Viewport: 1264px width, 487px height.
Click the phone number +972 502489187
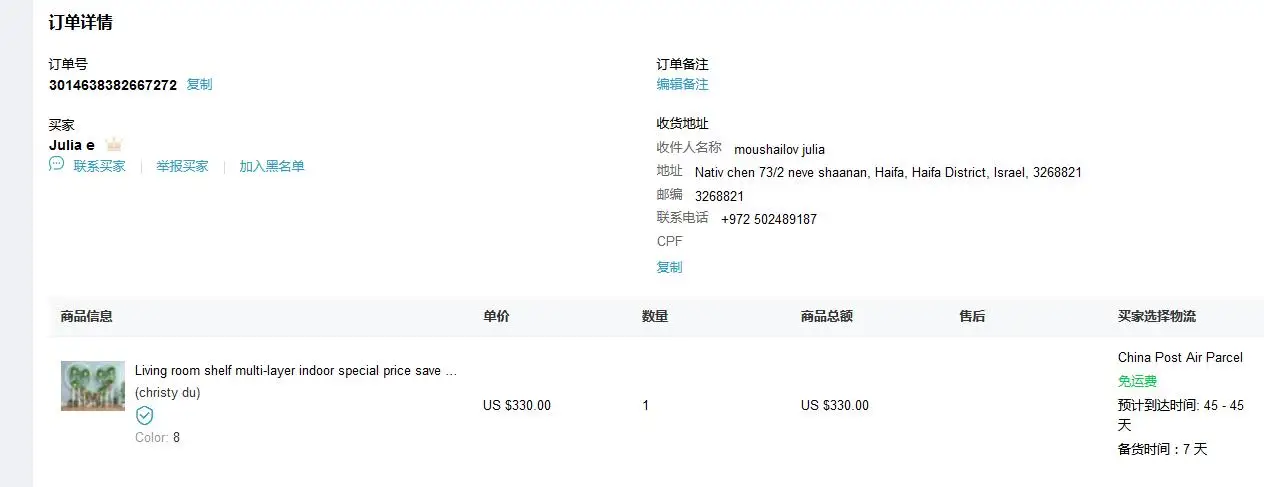coord(768,219)
